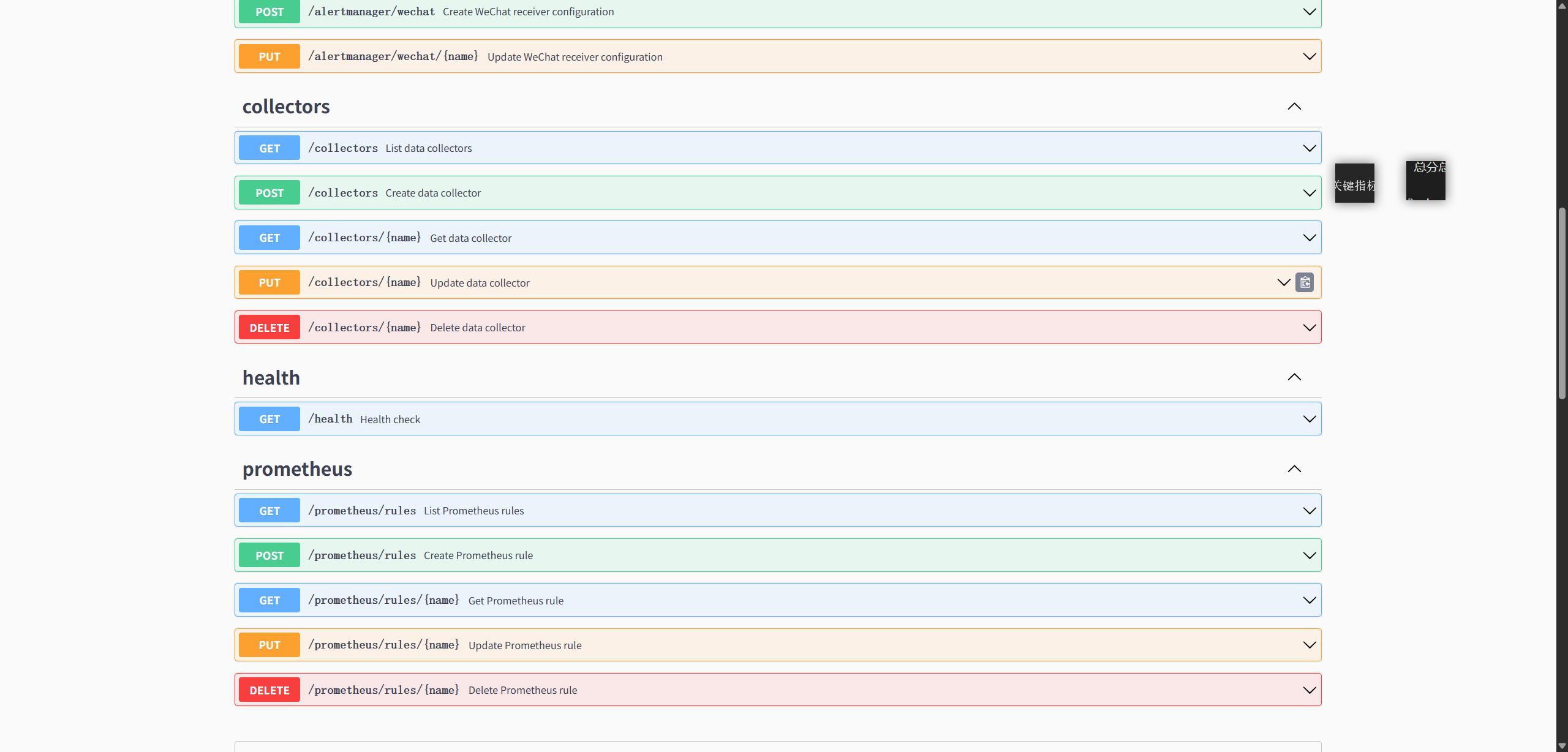Viewport: 1568px width, 752px height.
Task: Expand PUT /collectors/{name} chevron
Action: (1284, 282)
